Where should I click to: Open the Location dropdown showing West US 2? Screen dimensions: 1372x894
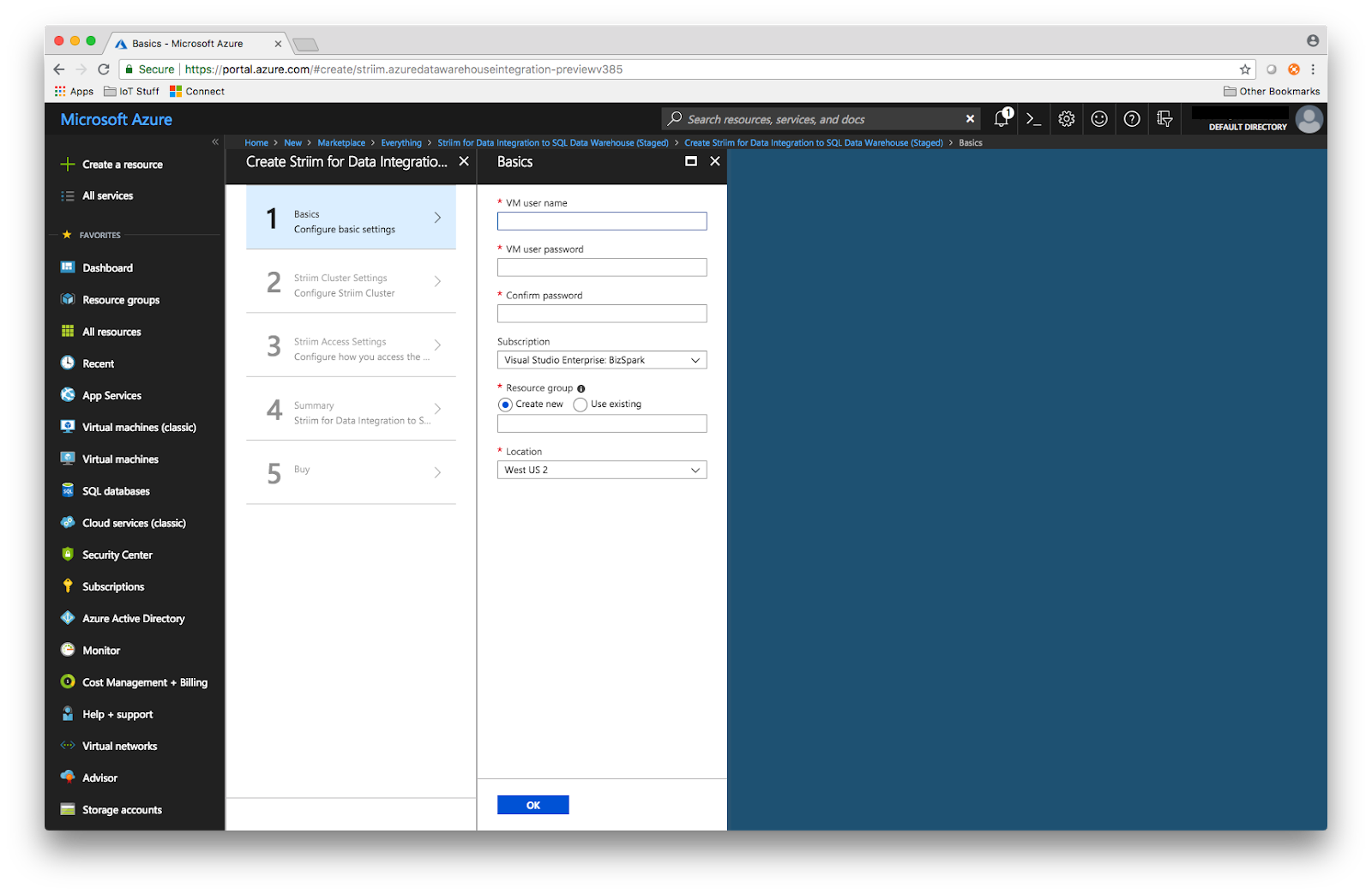602,470
